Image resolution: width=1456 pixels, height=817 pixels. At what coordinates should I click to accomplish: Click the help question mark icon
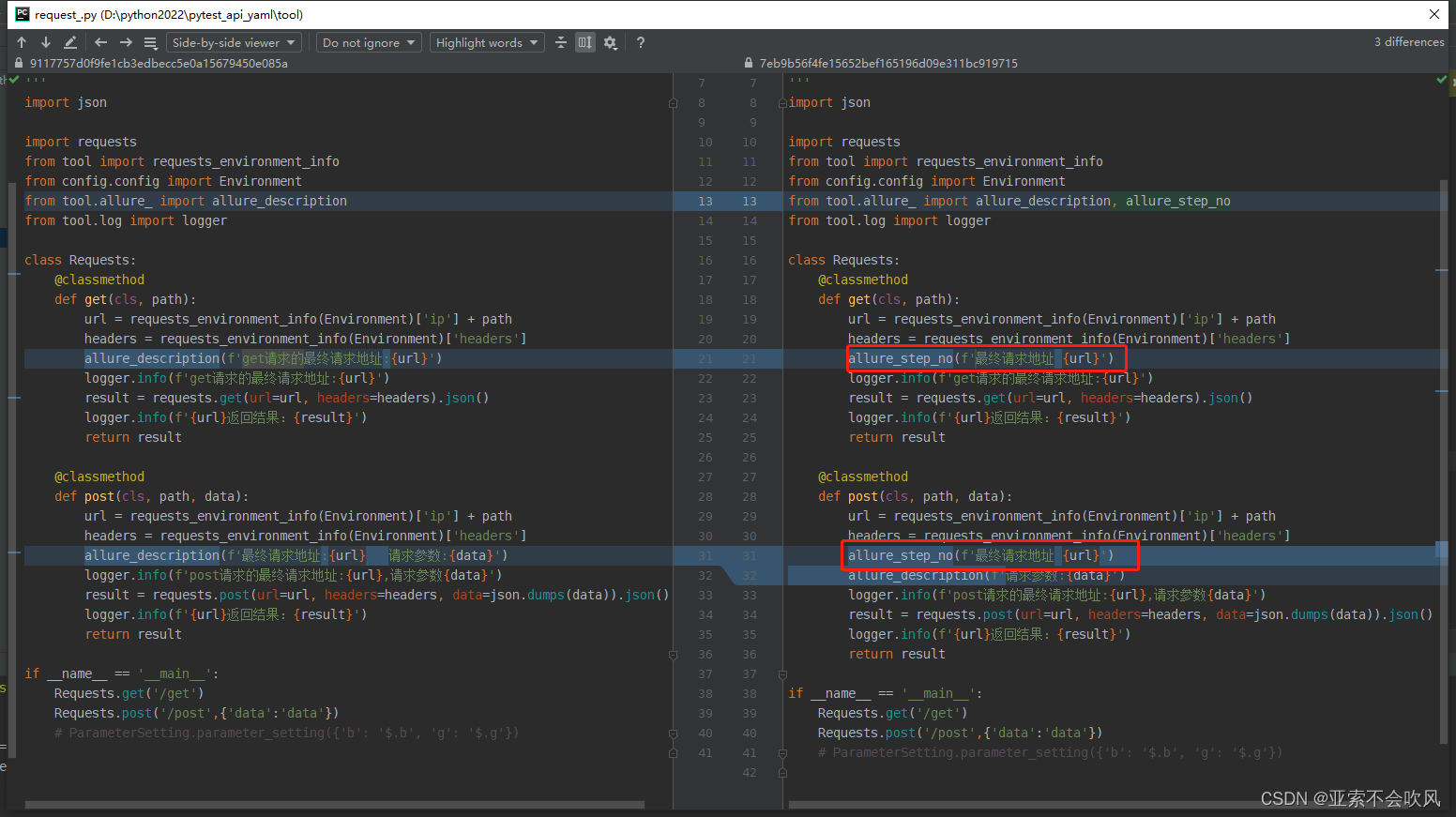[x=641, y=42]
